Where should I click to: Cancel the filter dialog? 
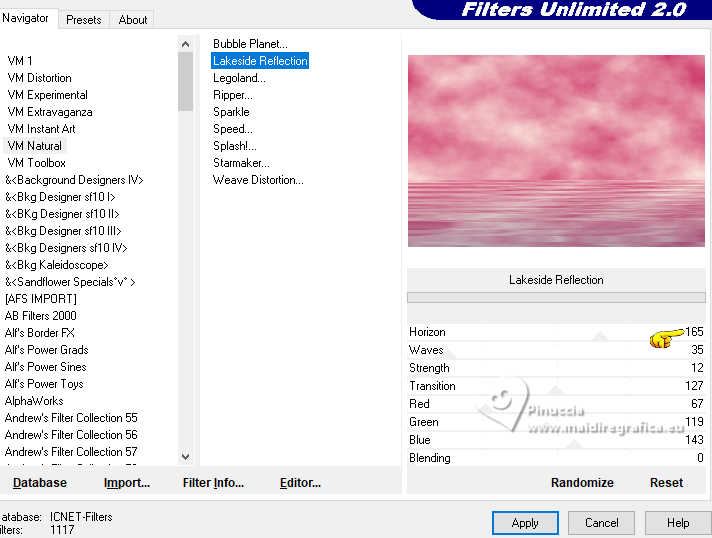[601, 523]
